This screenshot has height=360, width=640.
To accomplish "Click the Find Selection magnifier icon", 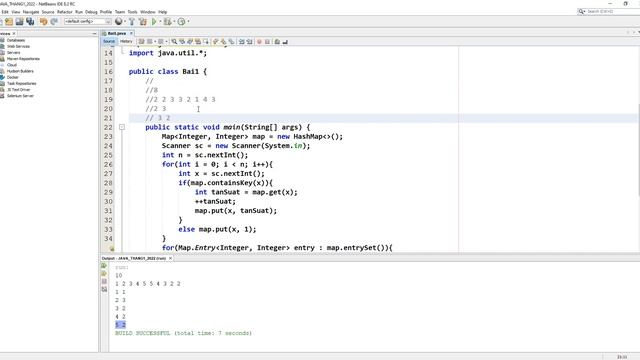I will pos(174,41).
